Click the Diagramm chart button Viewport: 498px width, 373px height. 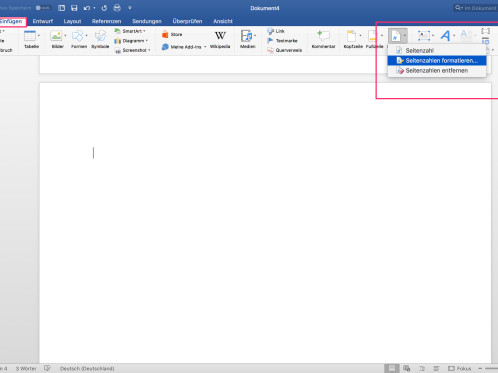[131, 41]
